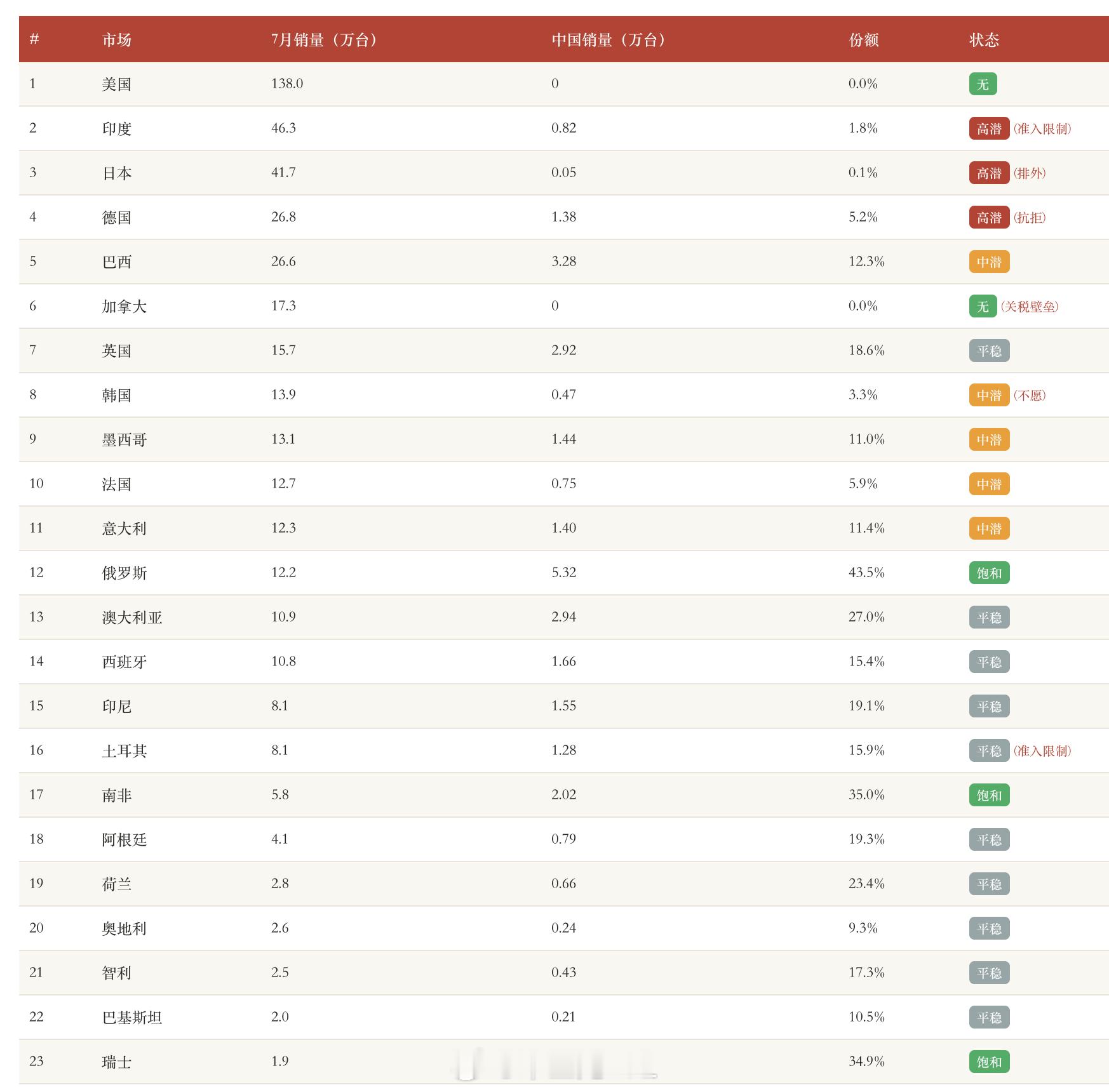Select the 43.5% share cell

click(866, 573)
